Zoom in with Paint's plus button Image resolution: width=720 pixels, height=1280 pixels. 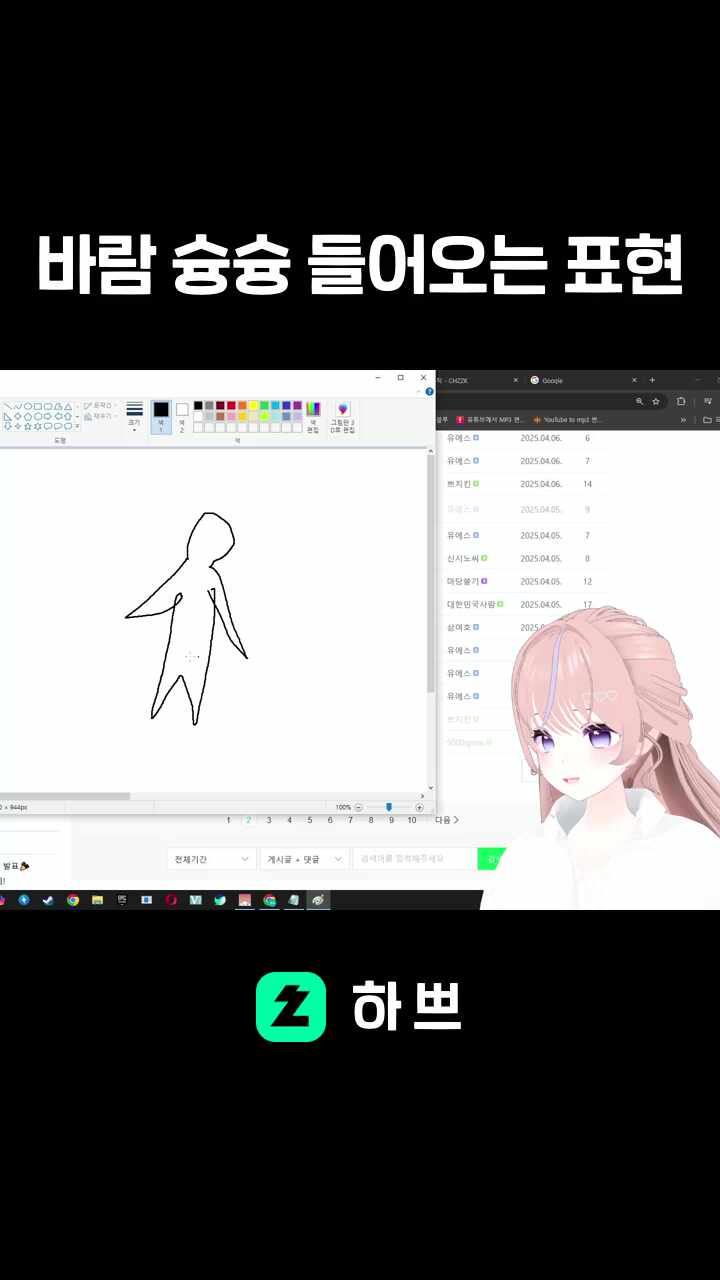click(x=419, y=807)
